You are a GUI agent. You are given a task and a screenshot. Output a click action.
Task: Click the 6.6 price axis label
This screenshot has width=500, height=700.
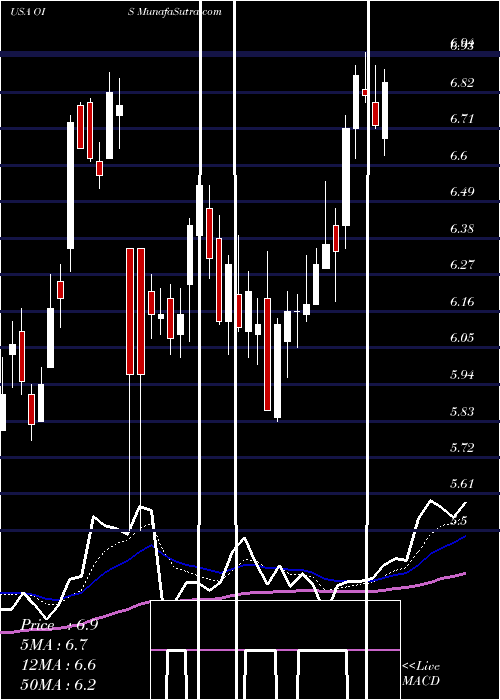pyautogui.click(x=458, y=155)
